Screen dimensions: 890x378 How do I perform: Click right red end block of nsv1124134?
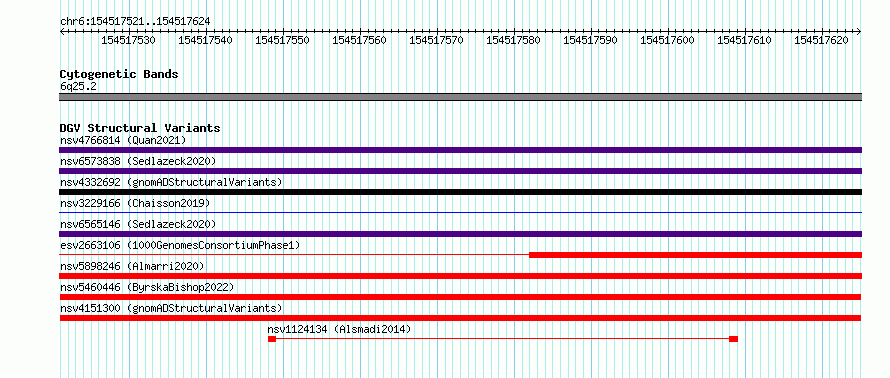click(733, 339)
